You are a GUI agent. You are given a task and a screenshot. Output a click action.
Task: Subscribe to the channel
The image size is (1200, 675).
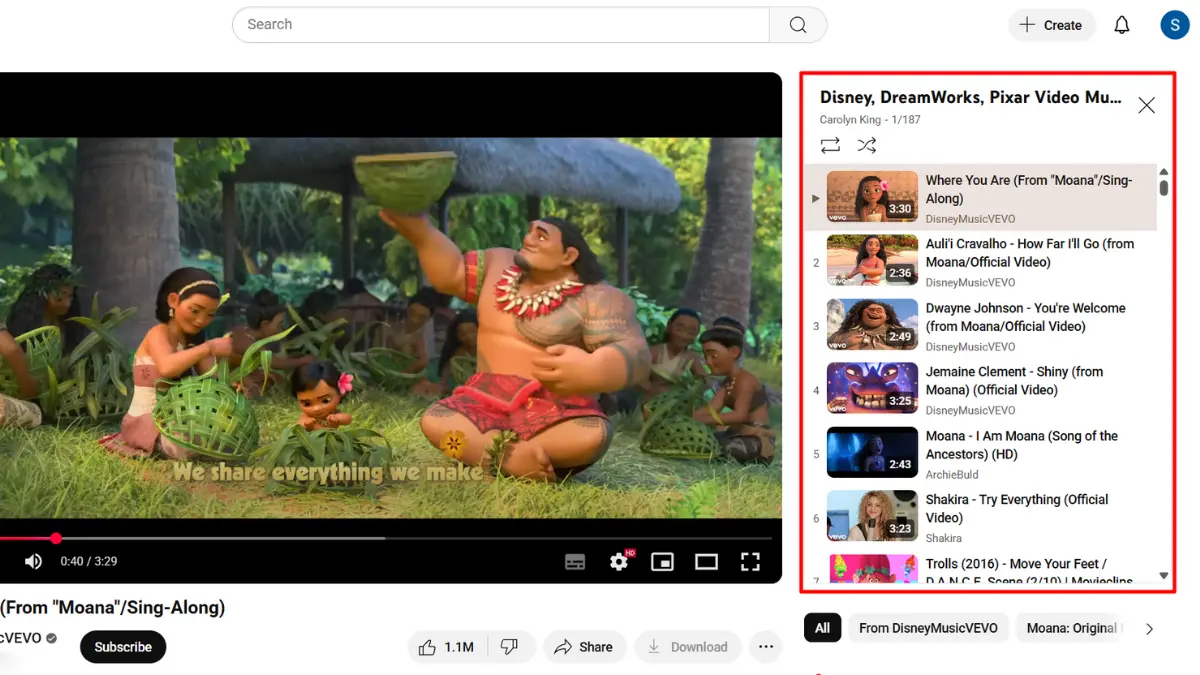click(x=123, y=647)
